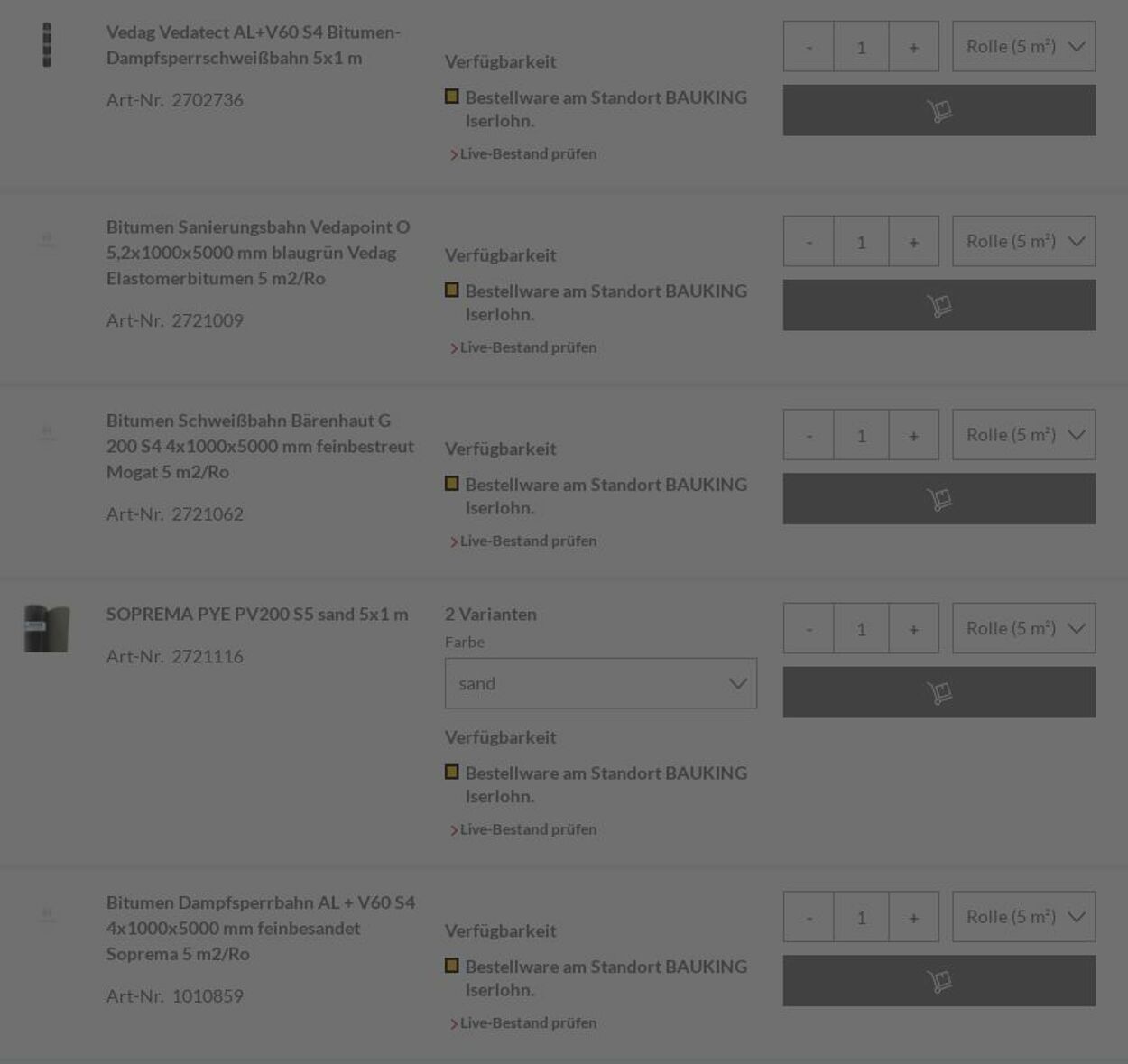
Task: Click article number 2702736
Action: (208, 100)
